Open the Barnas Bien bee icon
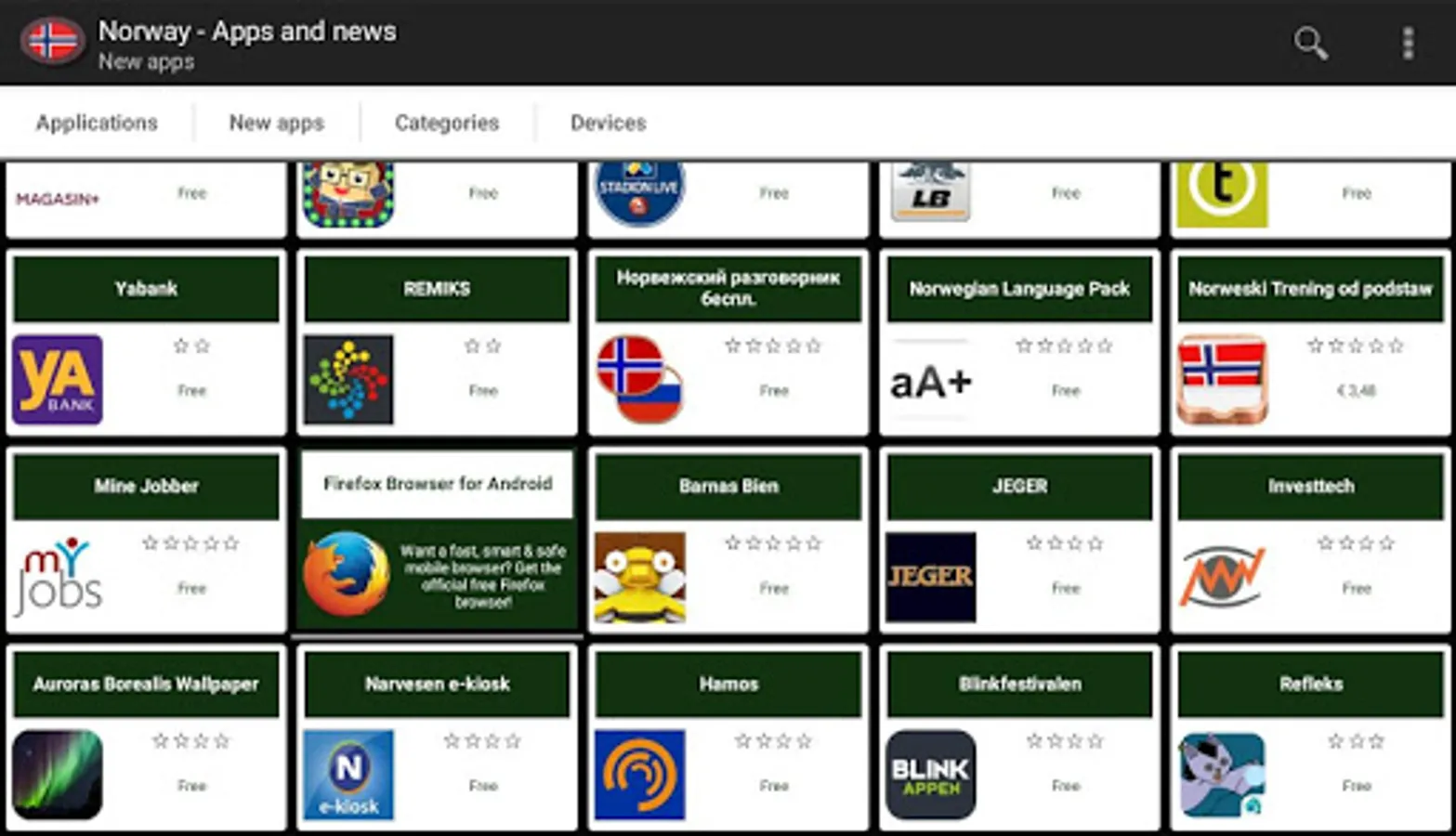 [x=640, y=577]
